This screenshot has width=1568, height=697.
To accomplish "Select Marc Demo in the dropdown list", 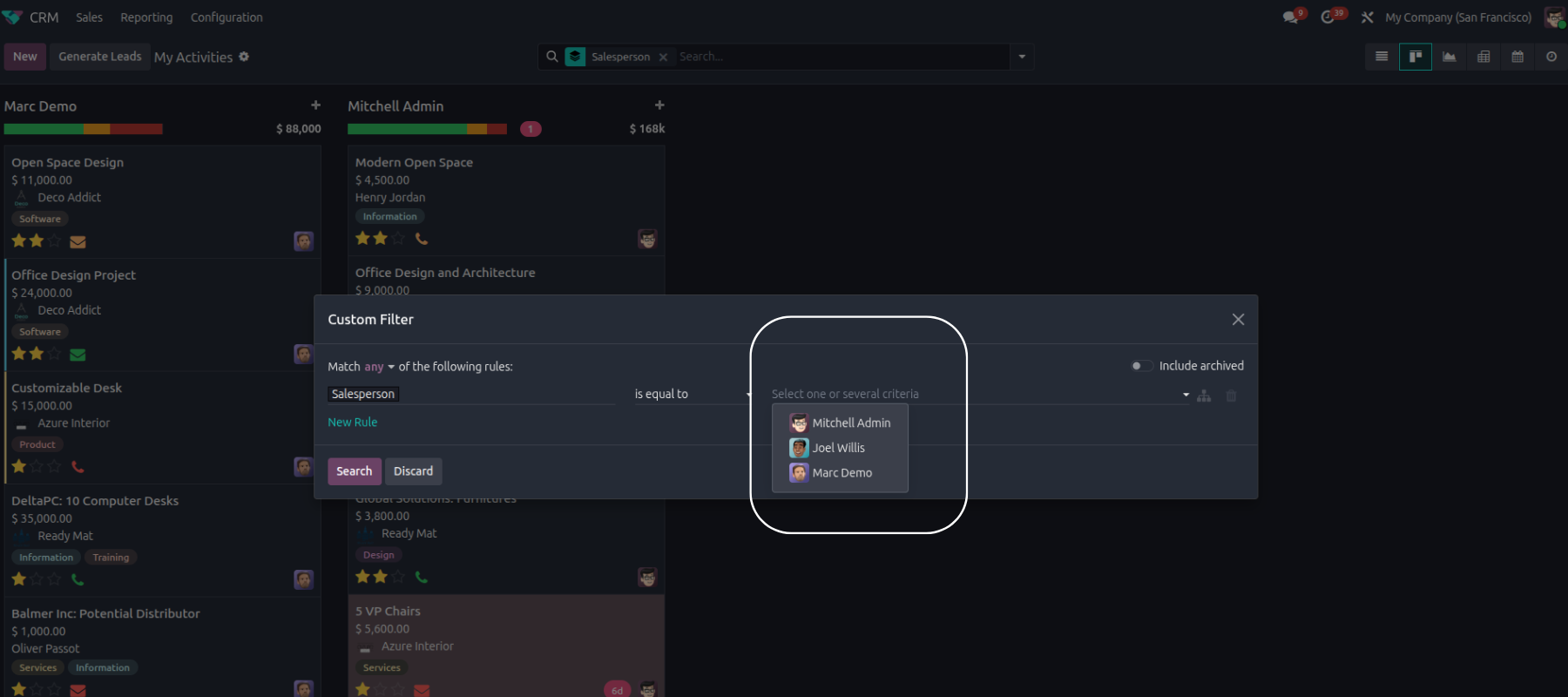I will click(841, 473).
